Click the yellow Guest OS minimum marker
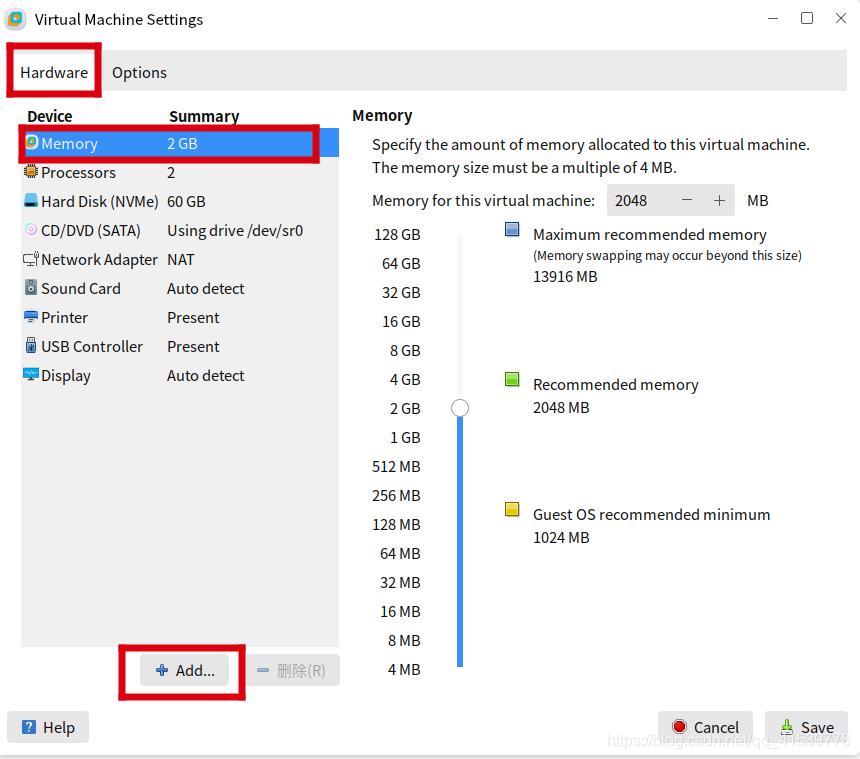The width and height of the screenshot is (860, 759). coord(512,509)
